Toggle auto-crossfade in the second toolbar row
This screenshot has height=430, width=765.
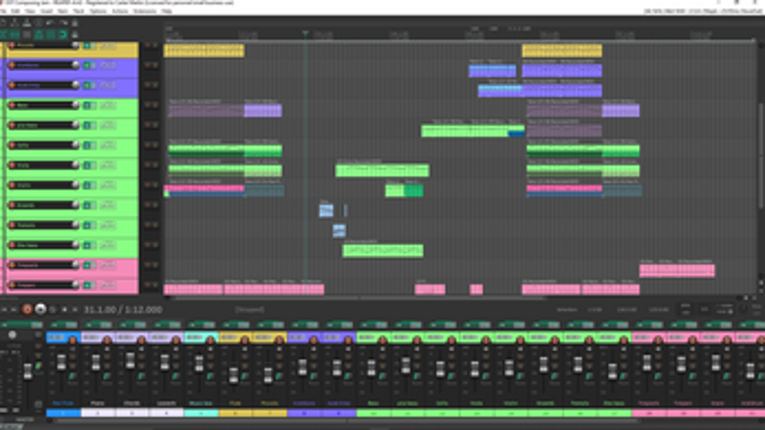tap(3, 35)
